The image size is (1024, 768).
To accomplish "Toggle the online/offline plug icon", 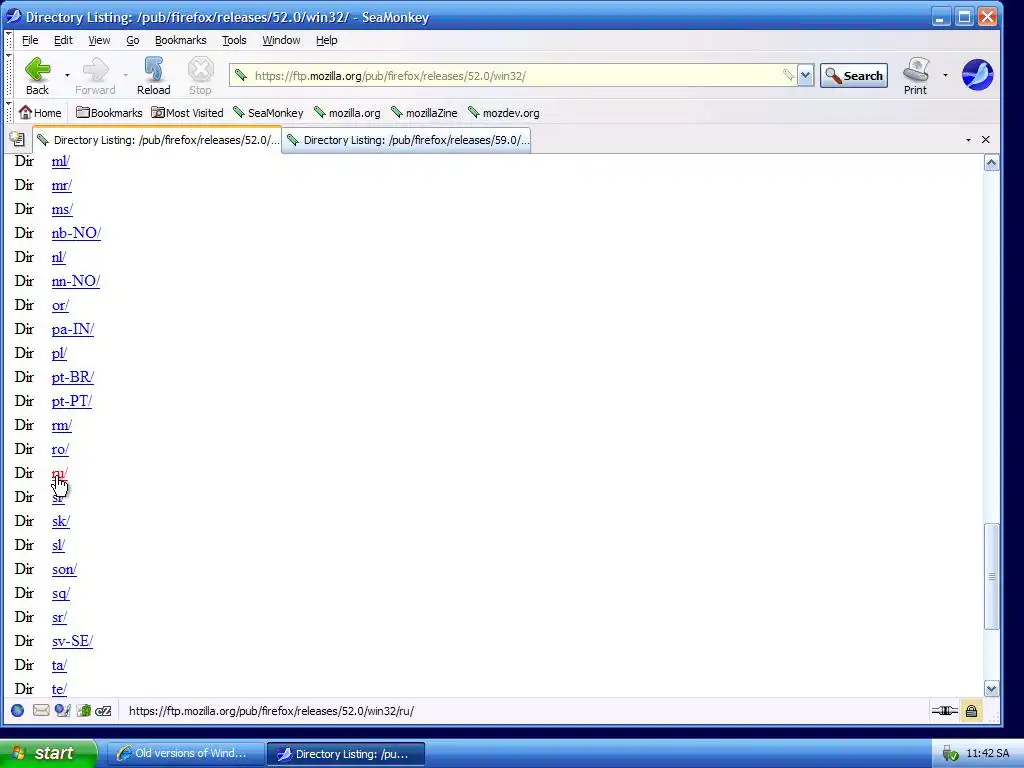I will (944, 711).
